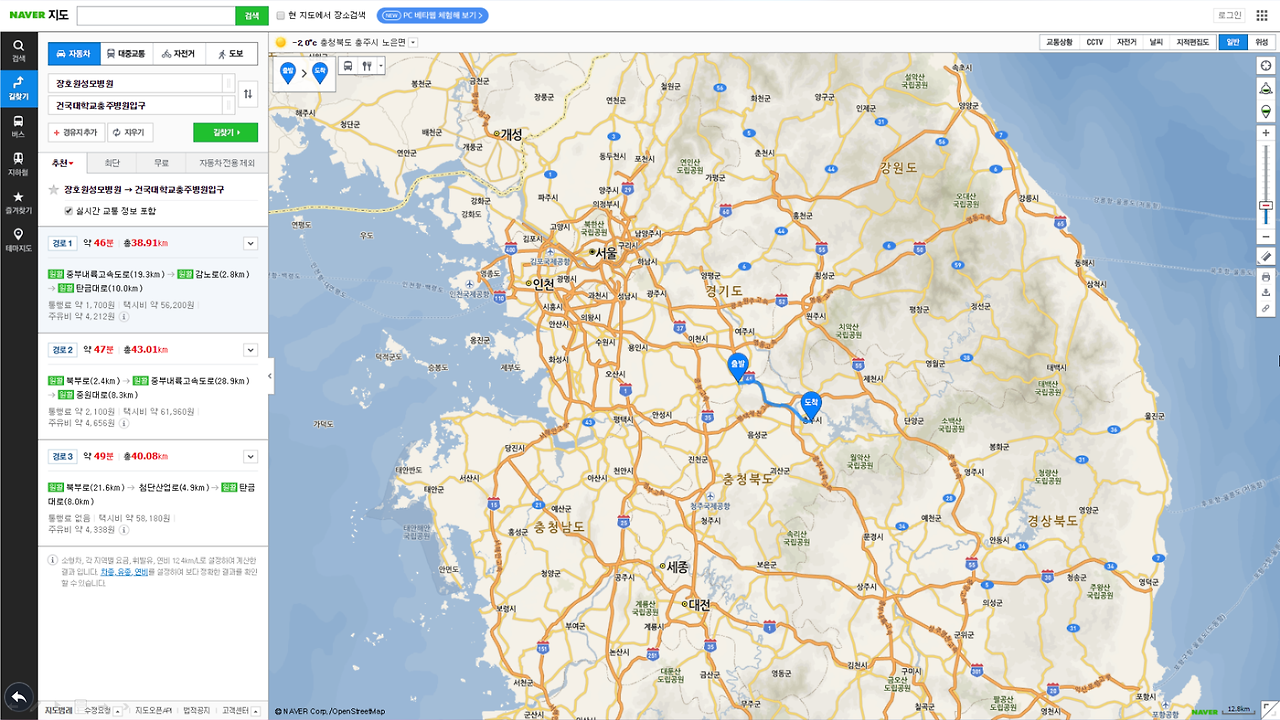The height and width of the screenshot is (720, 1280).
Task: Select 도보 walking transport tab
Action: point(231,54)
